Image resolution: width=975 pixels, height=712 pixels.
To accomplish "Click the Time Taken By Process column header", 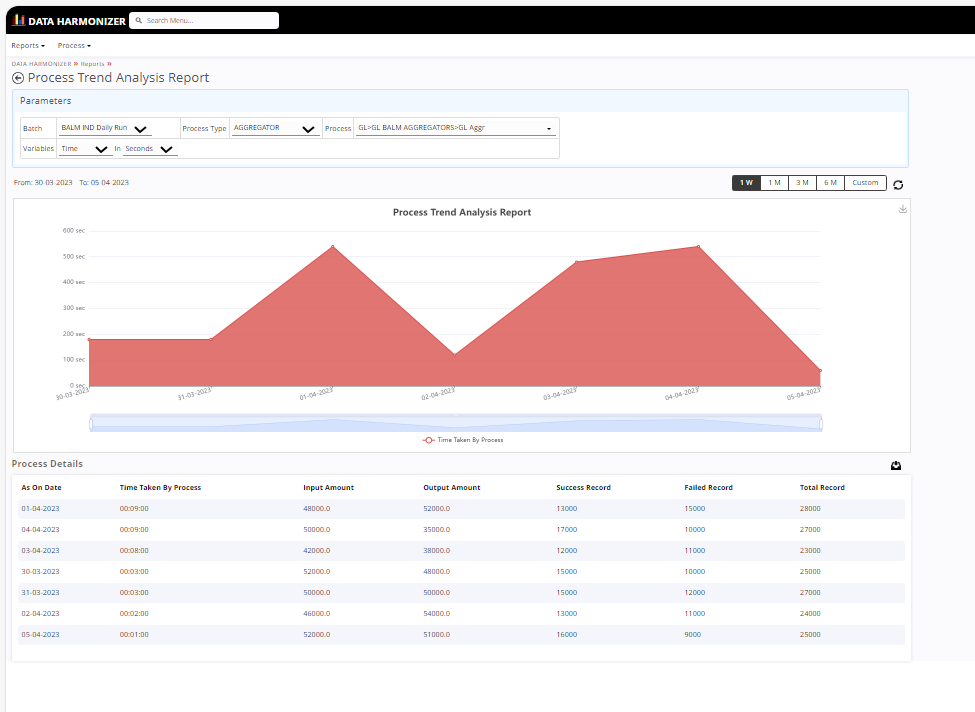I will click(160, 488).
